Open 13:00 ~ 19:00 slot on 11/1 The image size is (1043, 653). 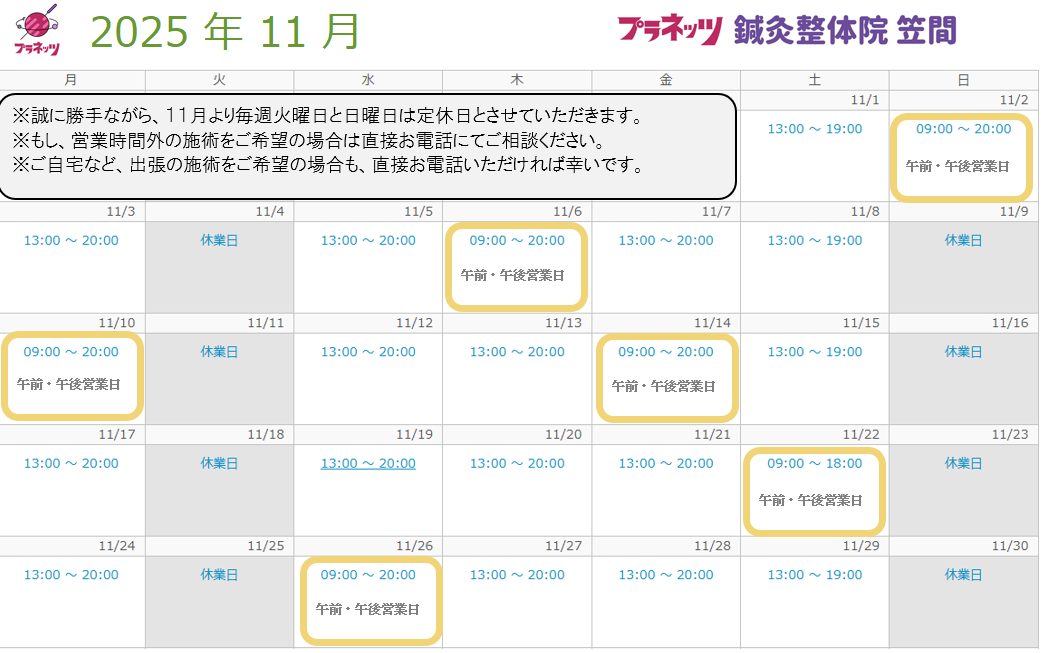pyautogui.click(x=814, y=129)
